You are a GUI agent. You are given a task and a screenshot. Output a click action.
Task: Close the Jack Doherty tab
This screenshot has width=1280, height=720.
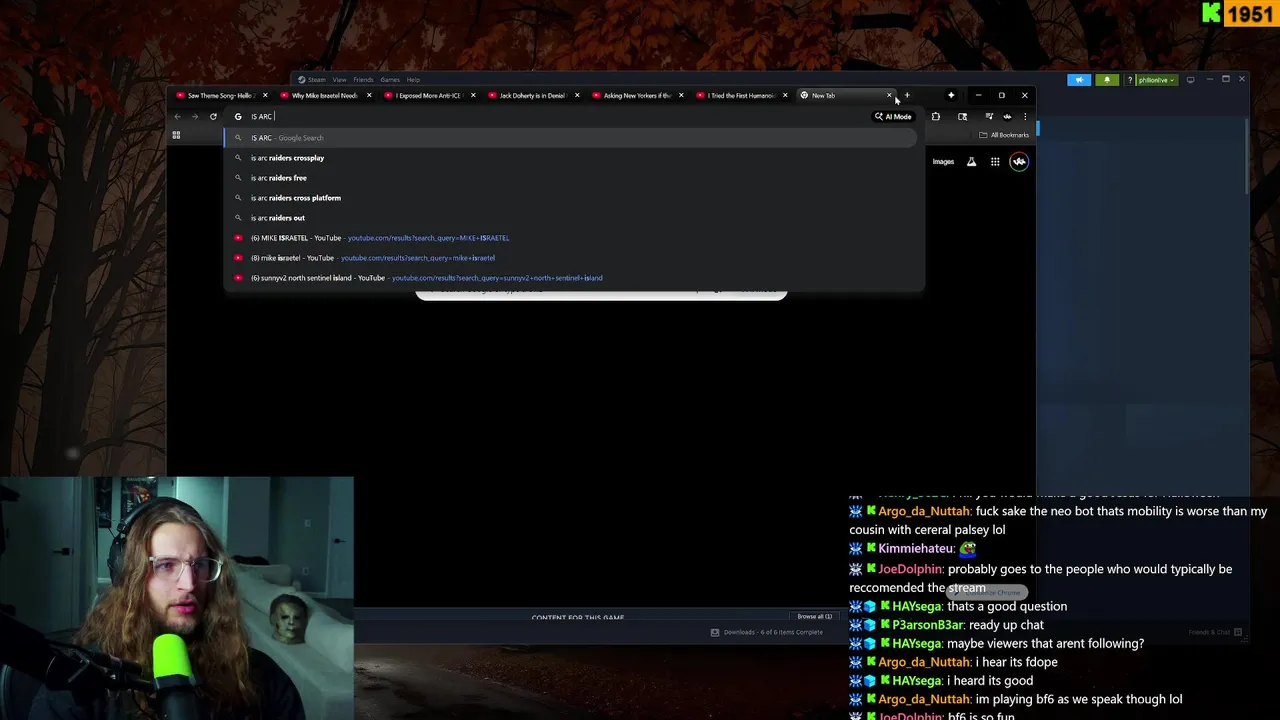tap(577, 95)
